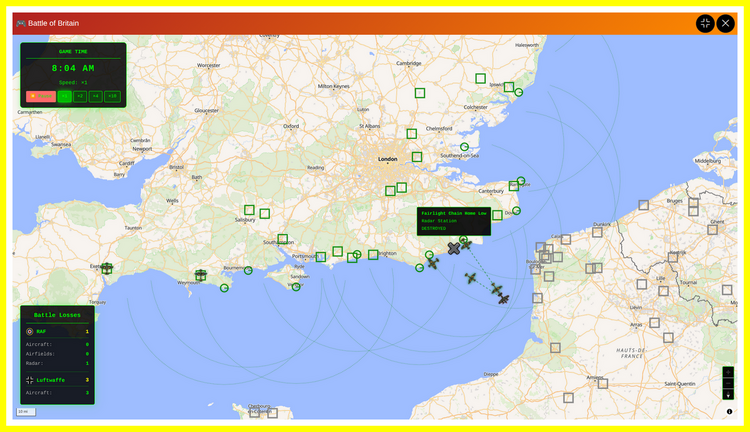750x432 pixels.
Task: Set game speed to x10
Action: 112,96
